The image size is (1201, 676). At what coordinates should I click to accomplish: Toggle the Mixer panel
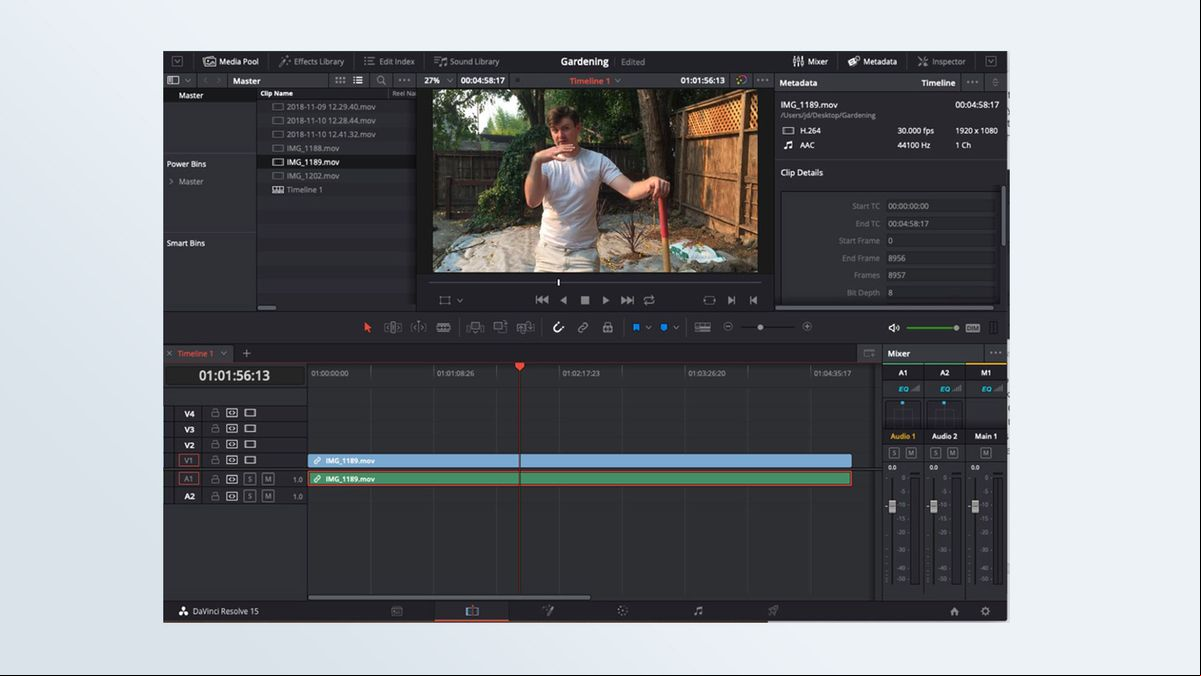coord(810,61)
